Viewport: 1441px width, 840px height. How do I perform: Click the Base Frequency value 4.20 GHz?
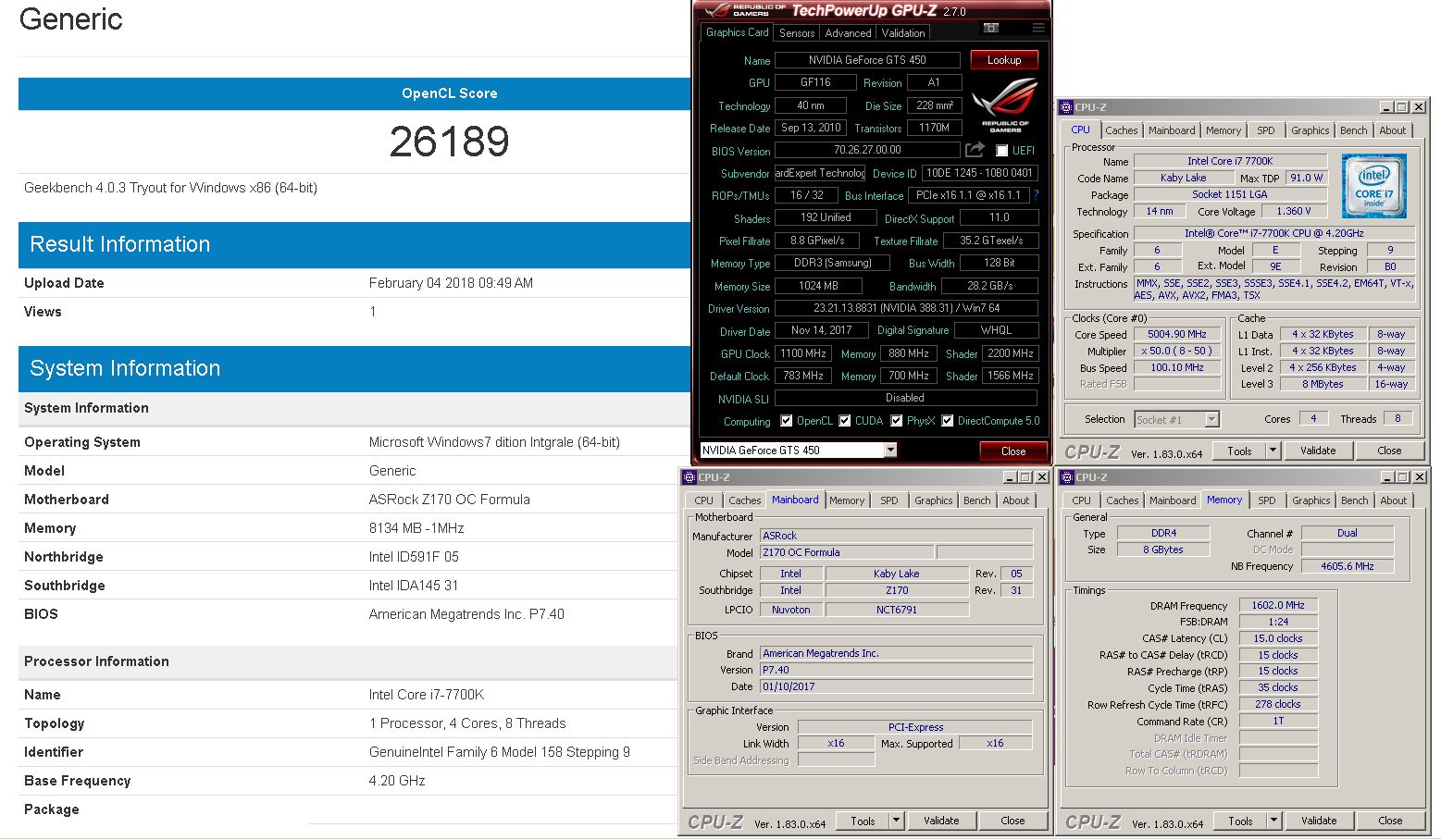point(397,781)
